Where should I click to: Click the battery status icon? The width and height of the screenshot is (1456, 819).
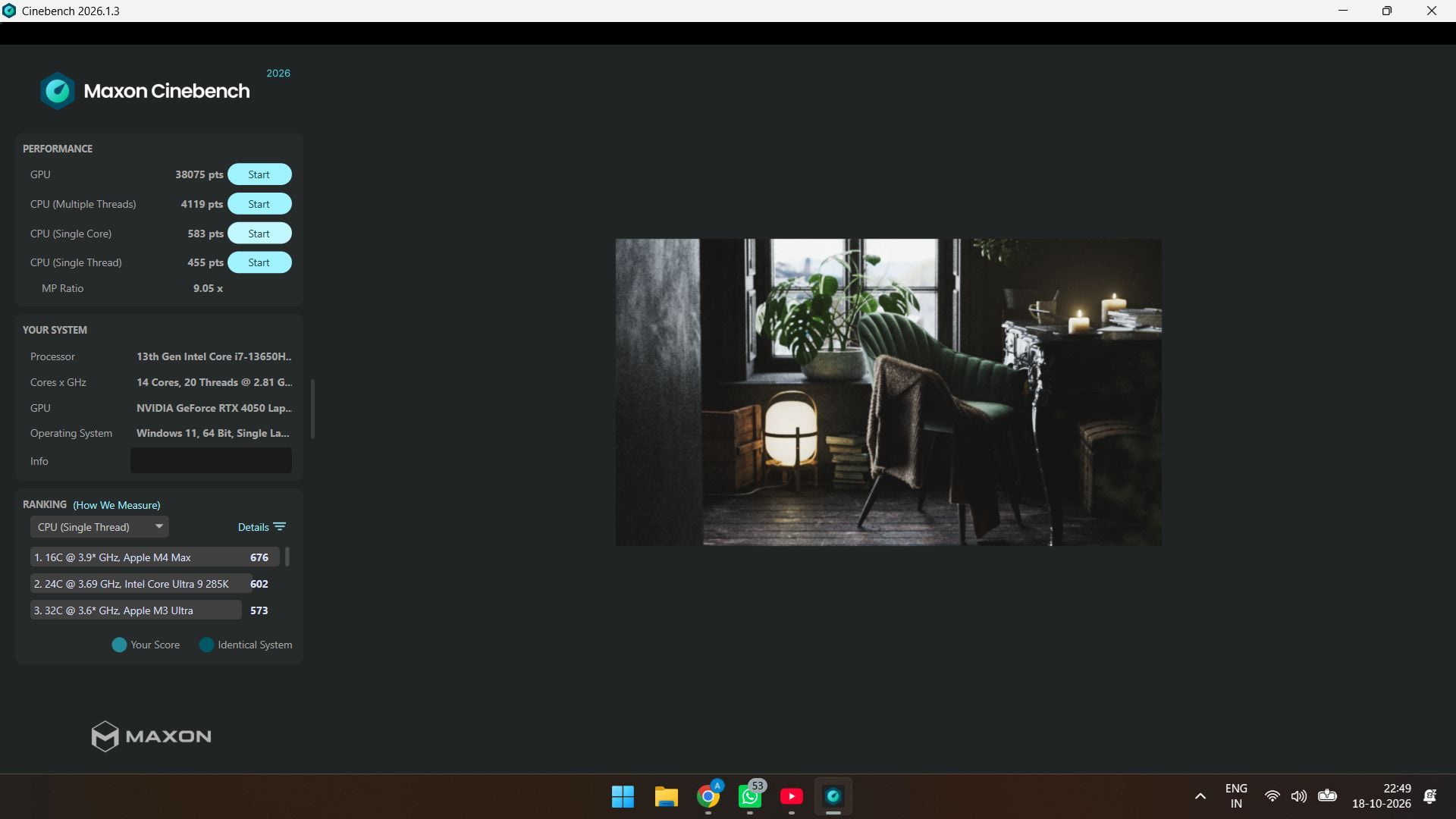[1327, 795]
